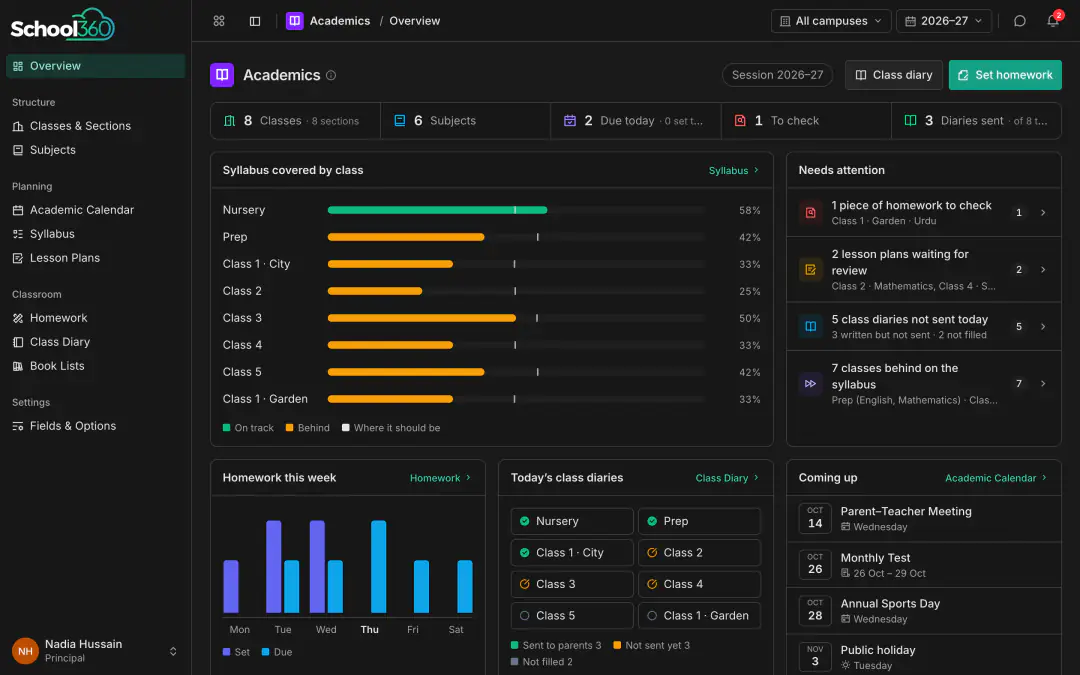Go to Classes & Sections
Viewport: 1080px width, 675px height.
coord(96,126)
